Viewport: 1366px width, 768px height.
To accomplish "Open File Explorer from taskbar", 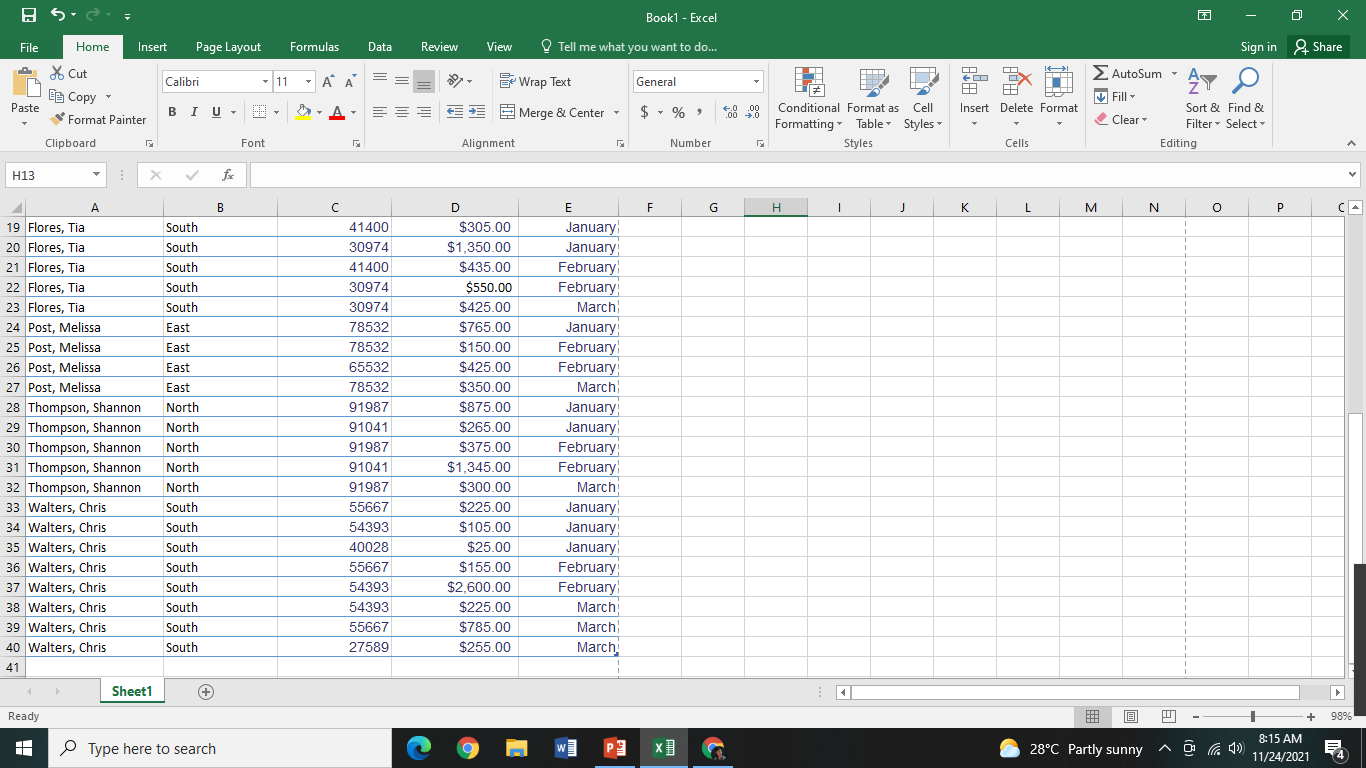I will [516, 748].
